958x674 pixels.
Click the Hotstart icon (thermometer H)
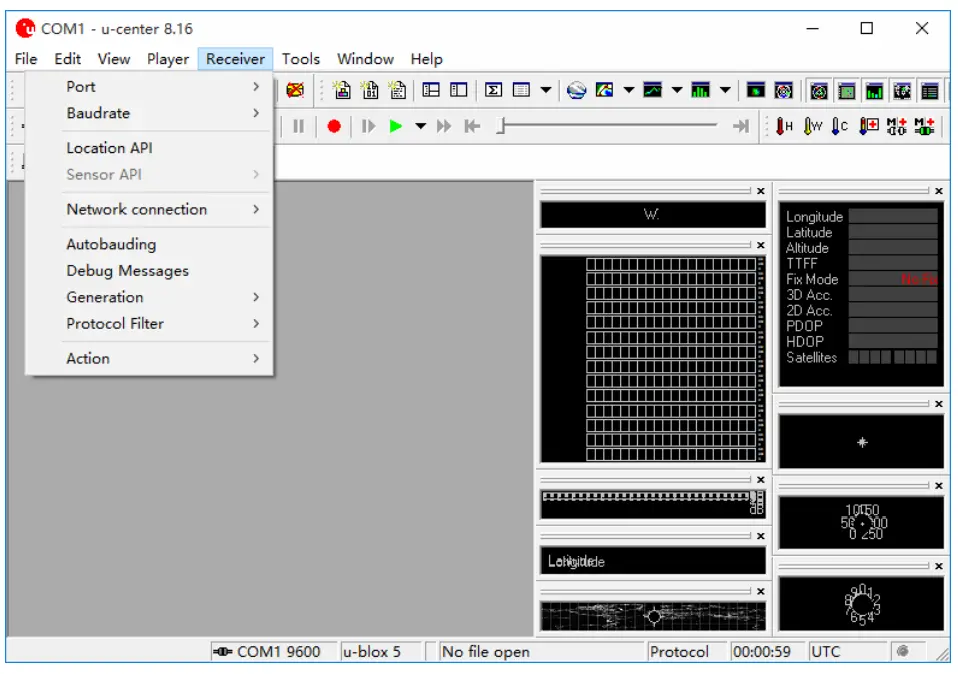785,126
